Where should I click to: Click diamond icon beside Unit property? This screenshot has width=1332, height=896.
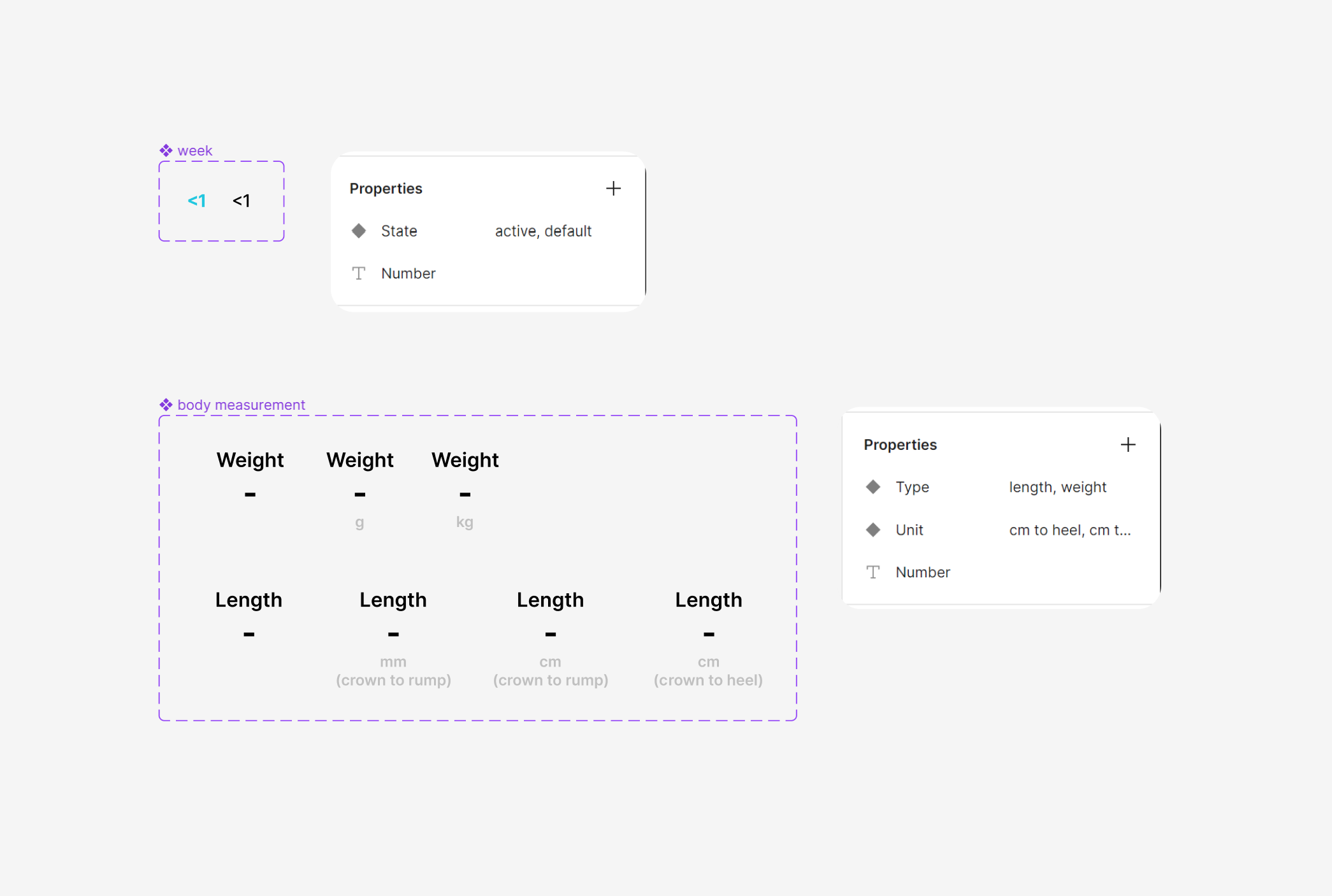(x=873, y=530)
